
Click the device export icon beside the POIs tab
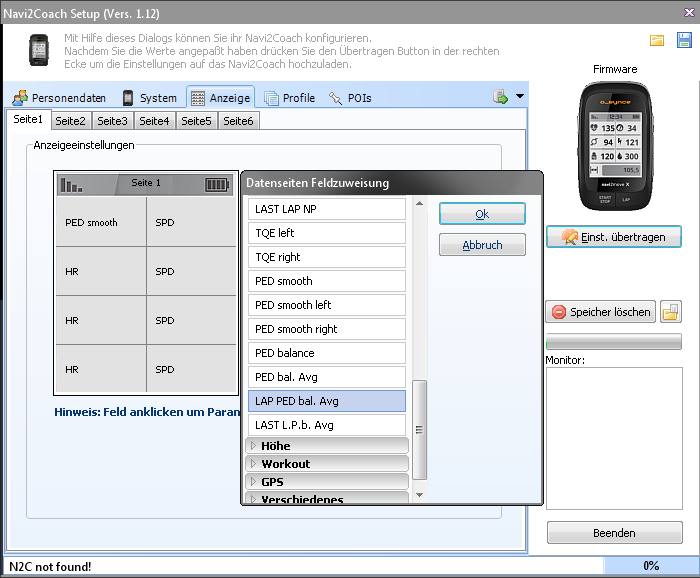500,97
